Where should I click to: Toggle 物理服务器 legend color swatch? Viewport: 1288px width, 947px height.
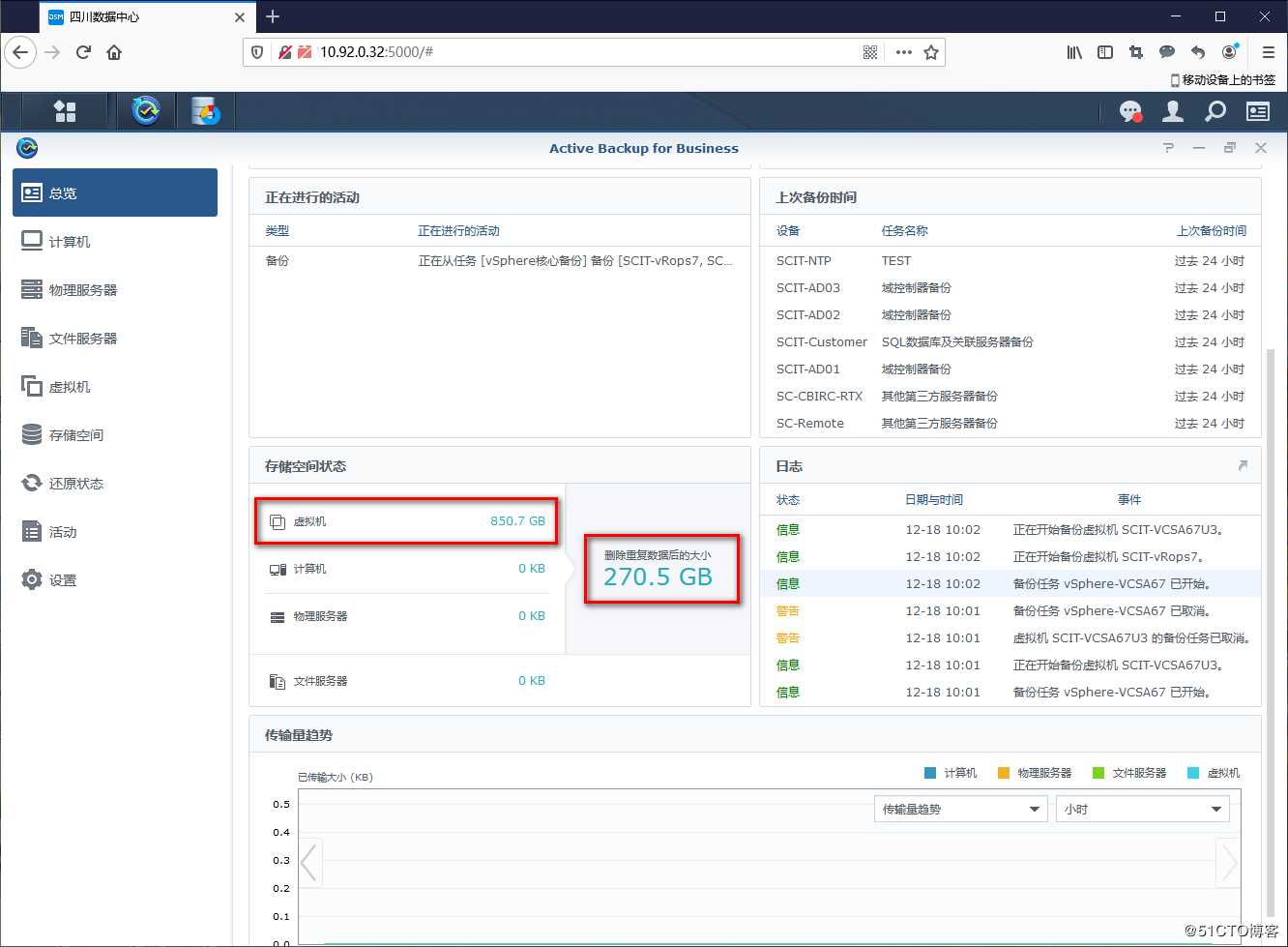[1004, 773]
